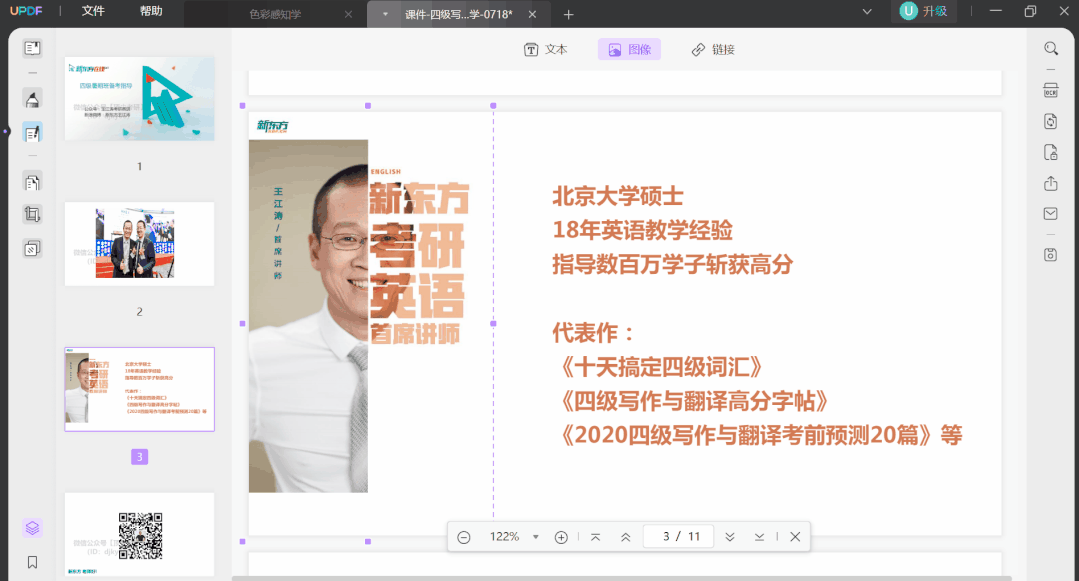Viewport: 1079px width, 581px height.
Task: Close the 课件-四级写 tab
Action: tap(532, 14)
